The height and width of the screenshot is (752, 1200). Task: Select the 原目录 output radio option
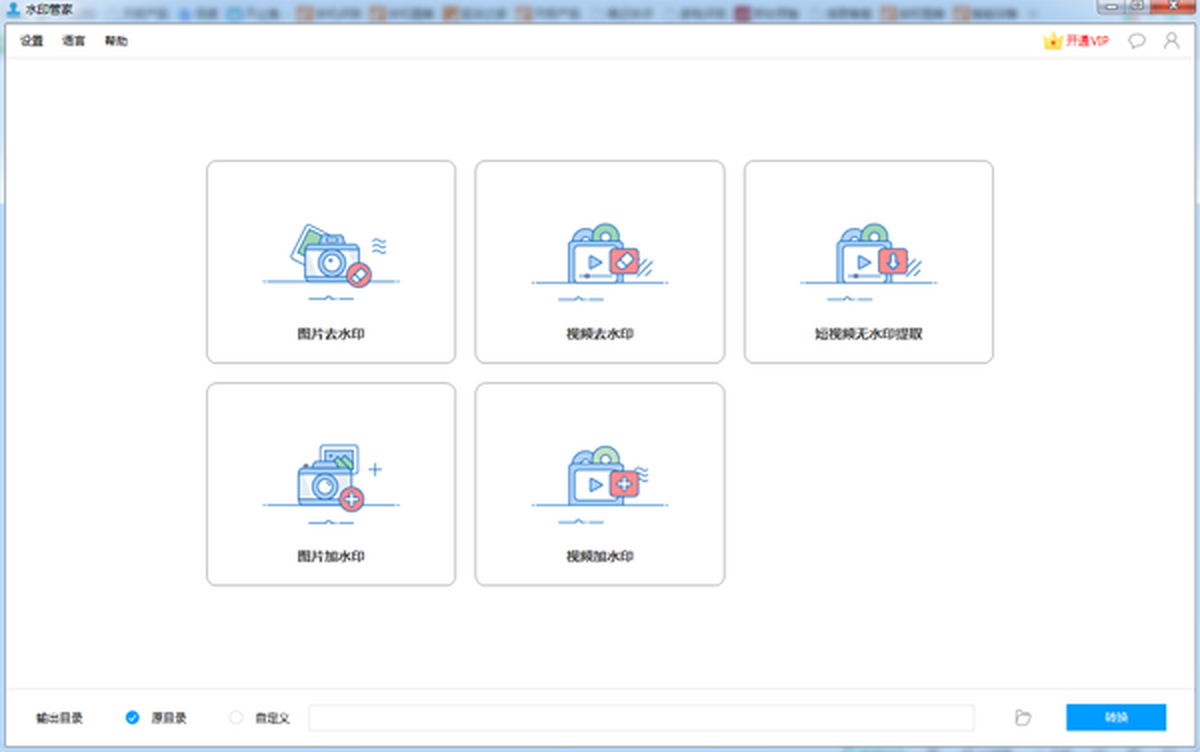(x=133, y=717)
